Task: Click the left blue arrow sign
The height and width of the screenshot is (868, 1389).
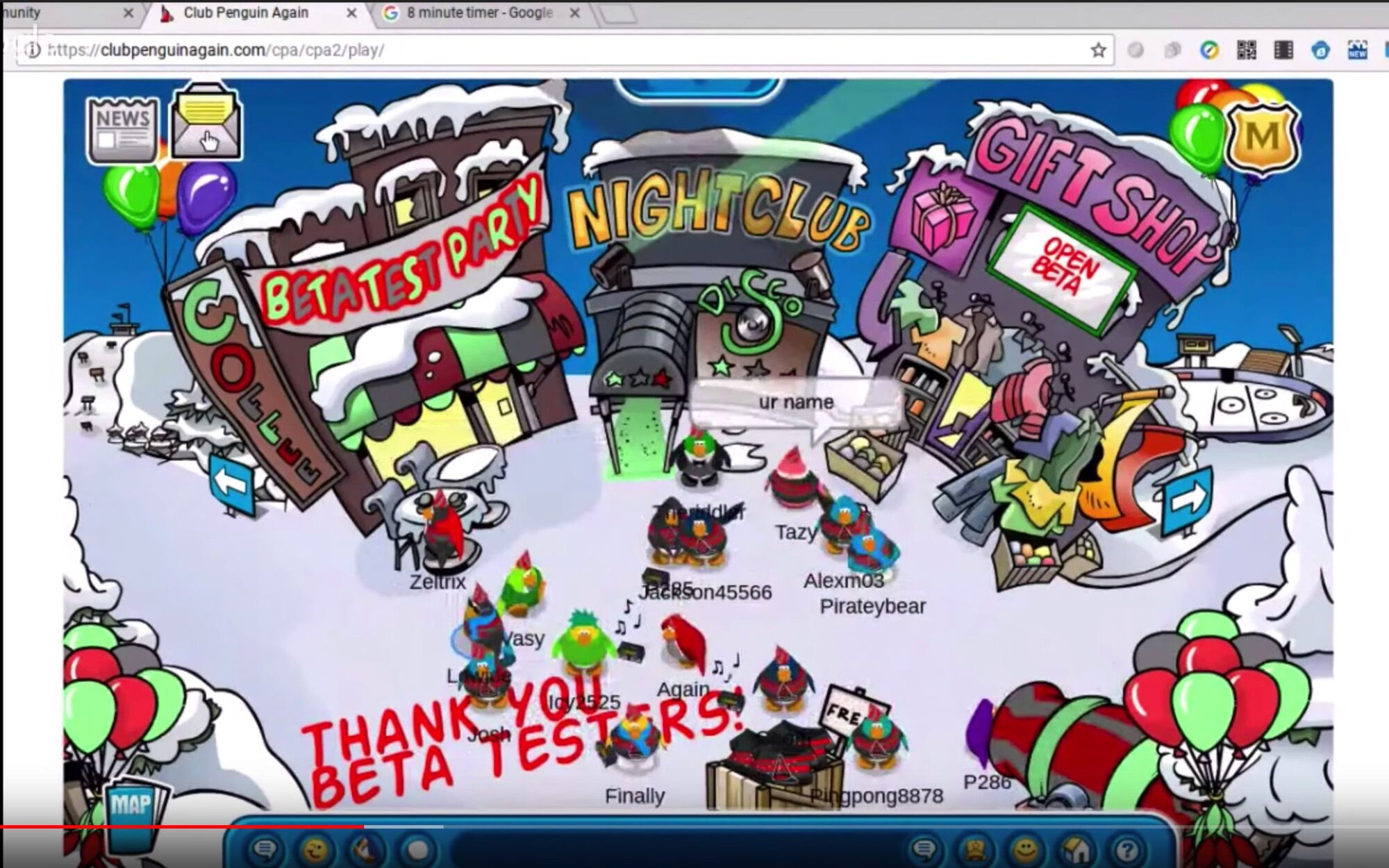Action: [x=233, y=483]
